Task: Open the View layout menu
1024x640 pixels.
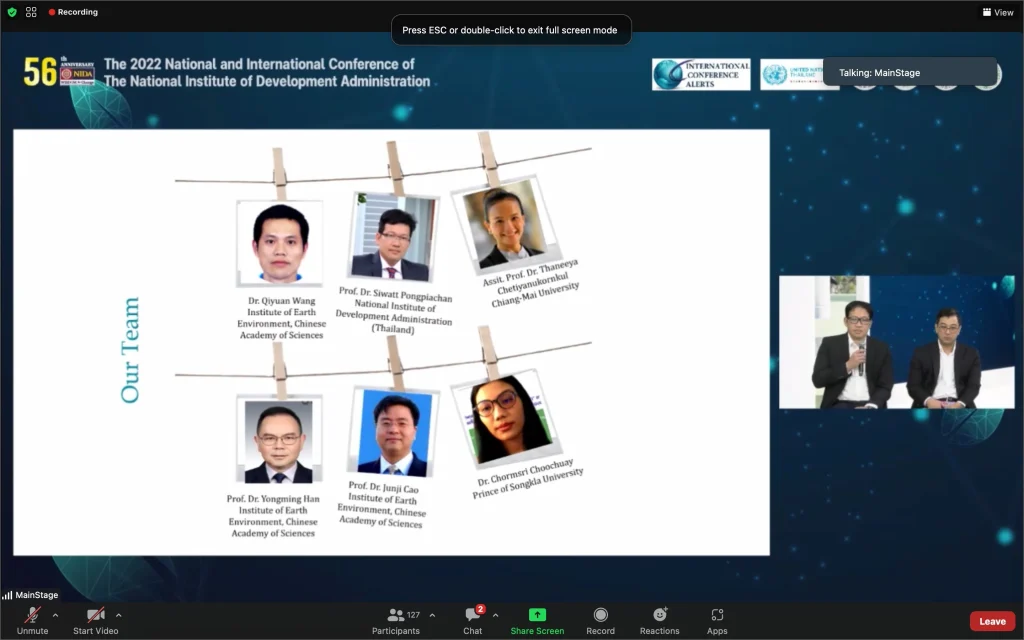Action: pos(998,12)
